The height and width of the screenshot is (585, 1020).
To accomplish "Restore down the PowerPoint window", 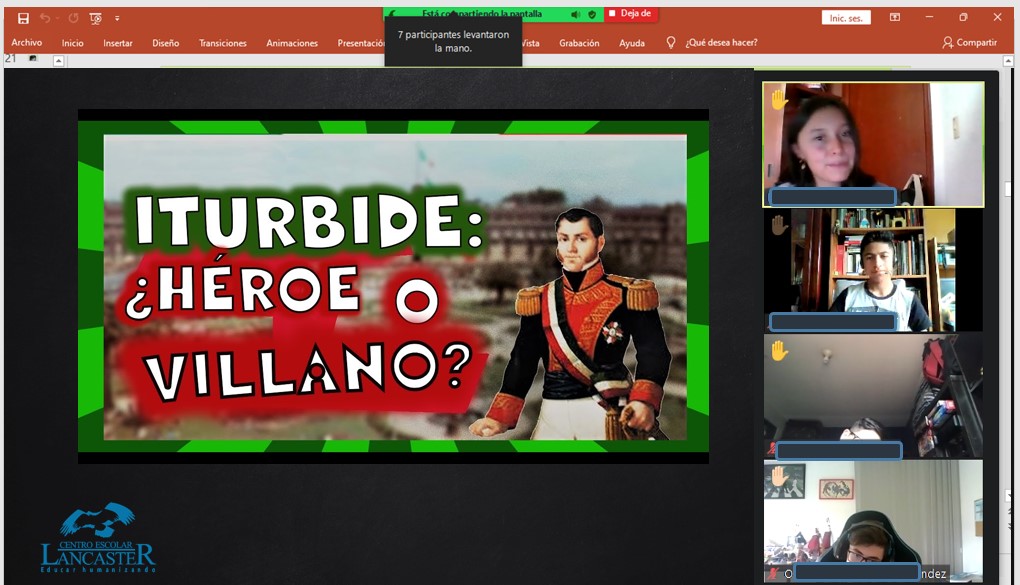I will (x=963, y=18).
